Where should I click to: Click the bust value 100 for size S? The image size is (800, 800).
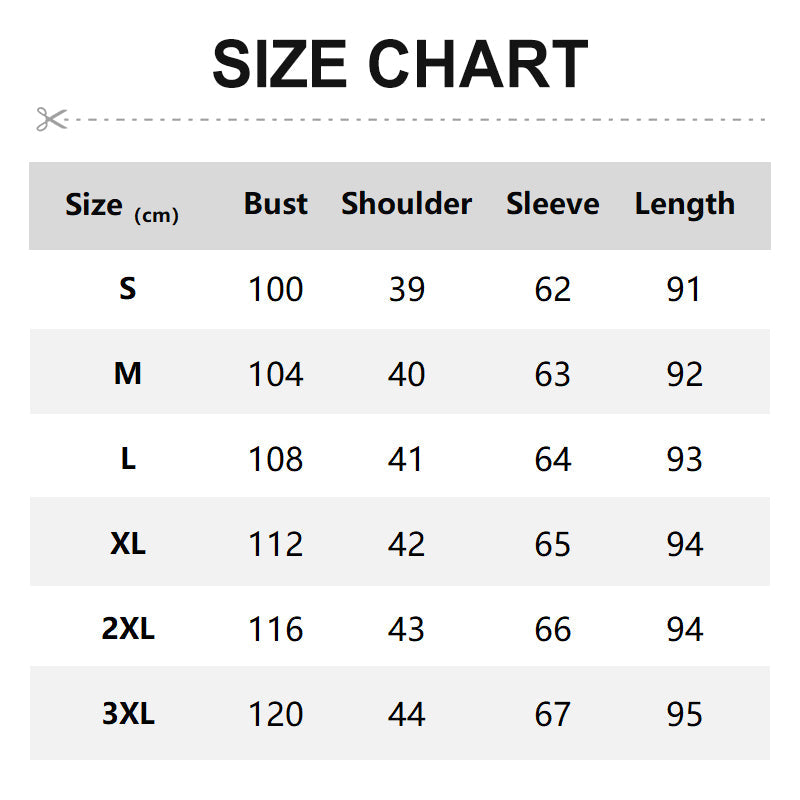(x=276, y=289)
